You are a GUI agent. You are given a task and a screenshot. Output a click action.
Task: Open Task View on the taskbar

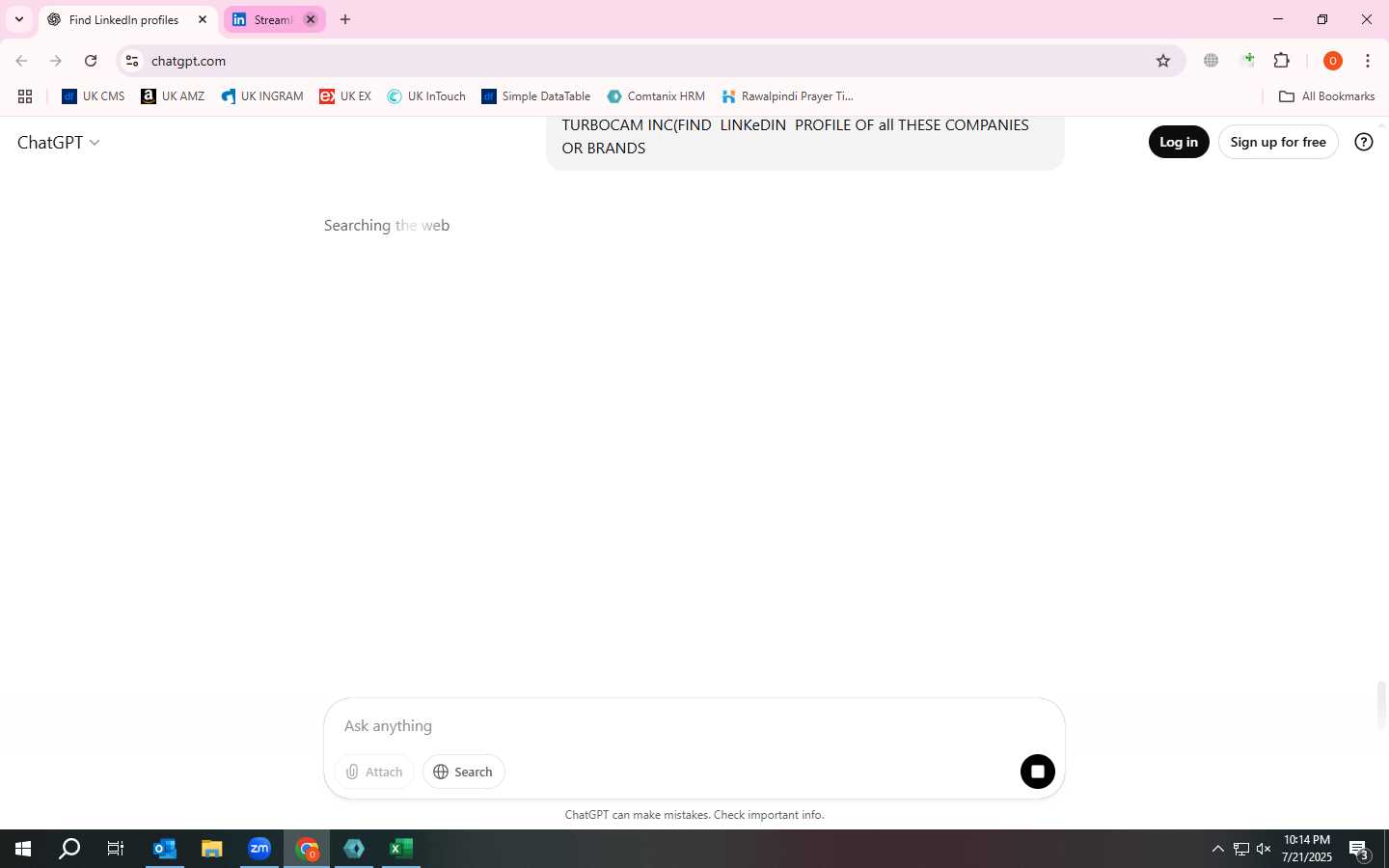(116, 849)
